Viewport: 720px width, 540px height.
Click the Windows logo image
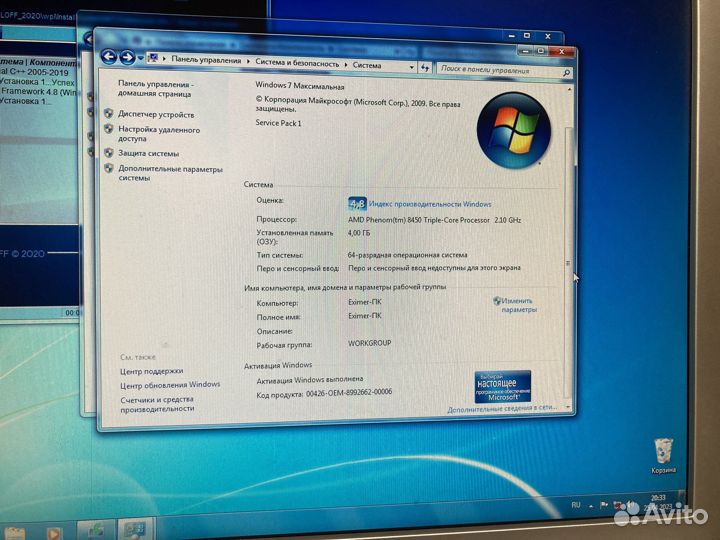coord(513,130)
